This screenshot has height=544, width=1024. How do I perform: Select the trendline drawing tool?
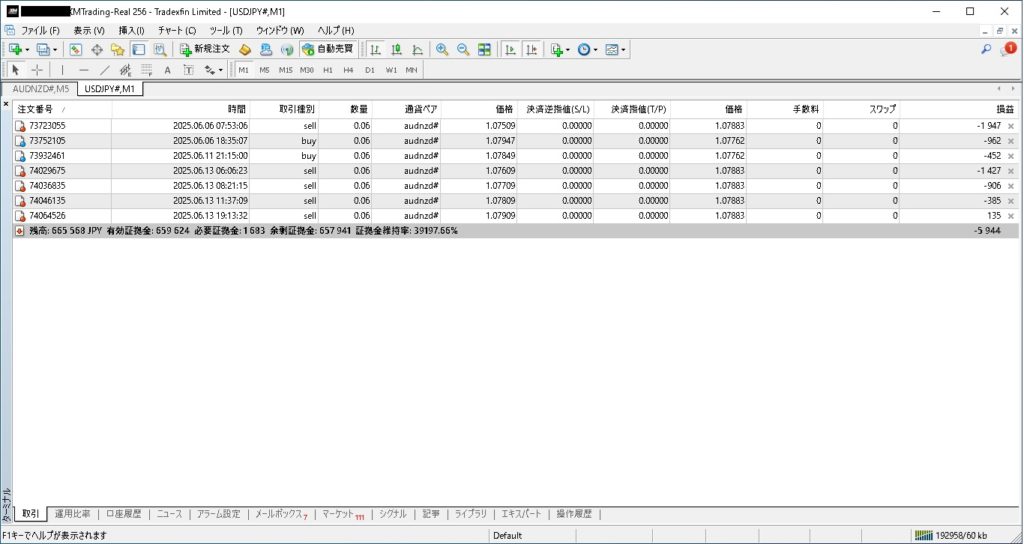(105, 70)
